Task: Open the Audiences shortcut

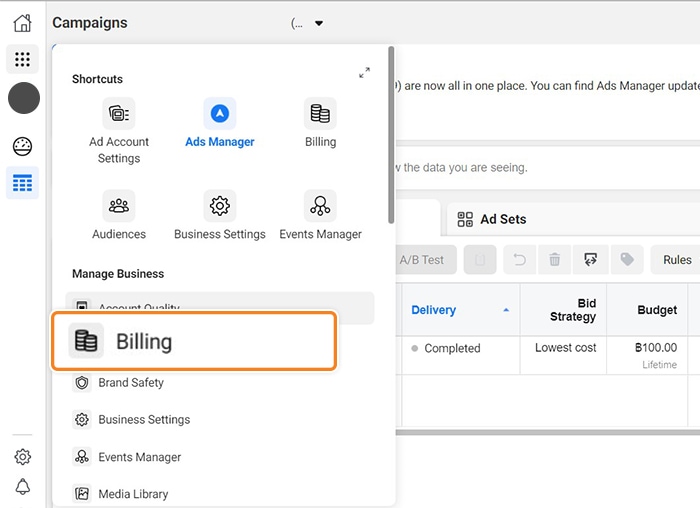Action: (119, 216)
